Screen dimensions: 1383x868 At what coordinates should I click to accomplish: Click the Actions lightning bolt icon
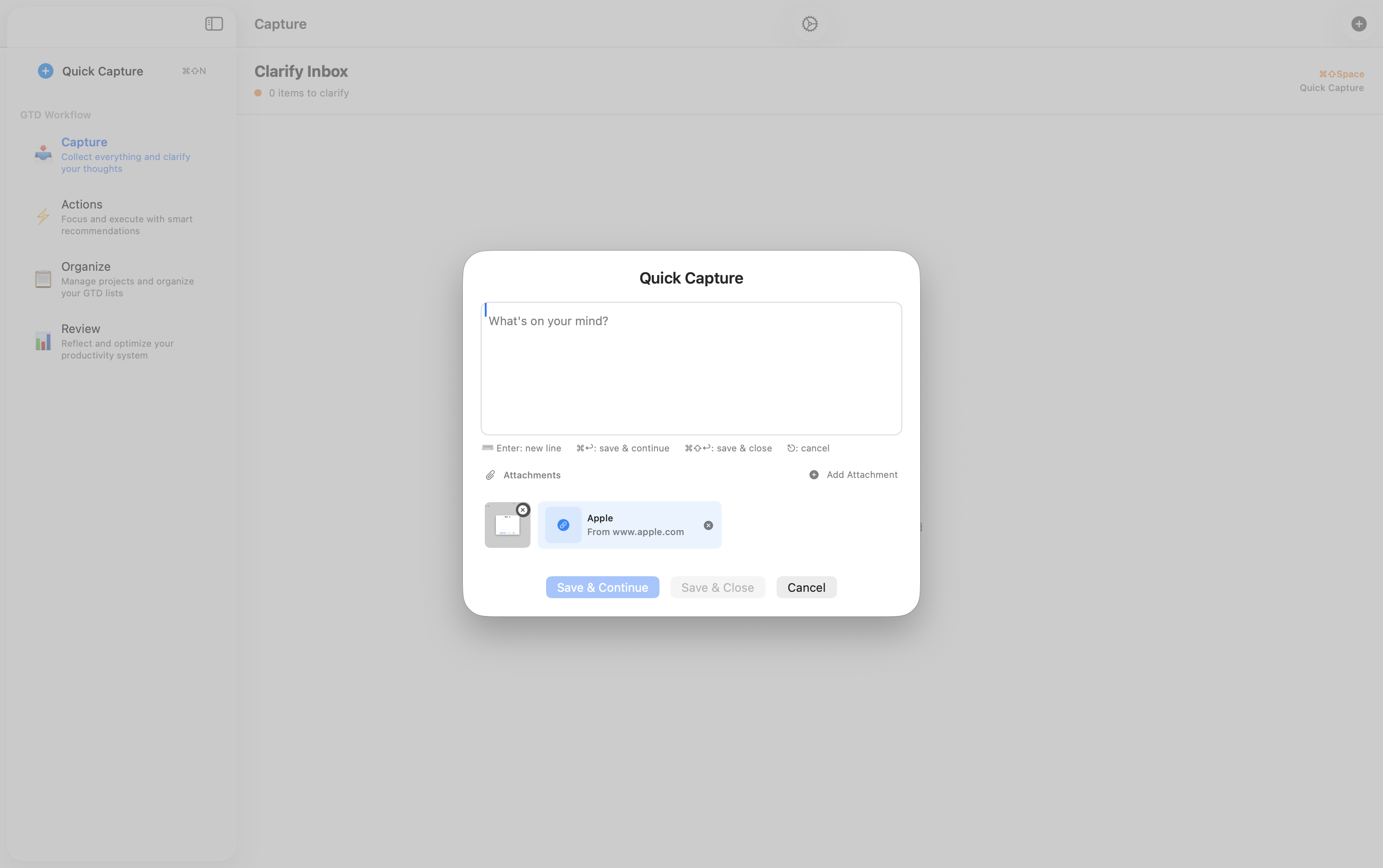[x=43, y=216]
